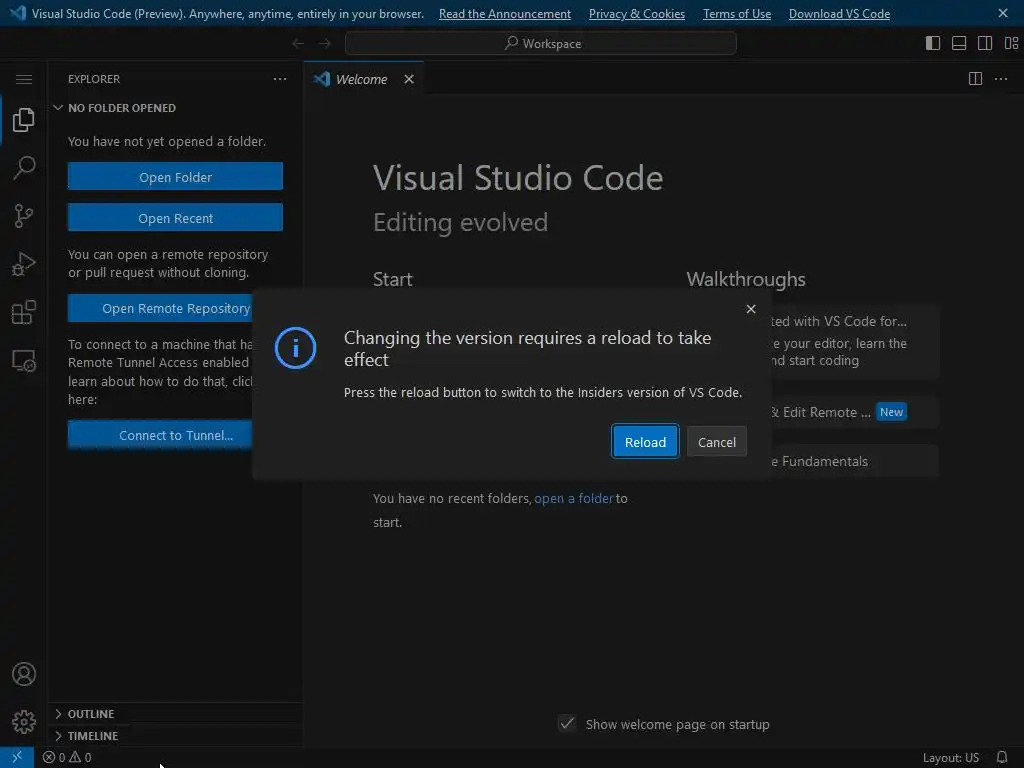Open the Accounts icon in activity bar
The width and height of the screenshot is (1024, 768).
click(24, 674)
